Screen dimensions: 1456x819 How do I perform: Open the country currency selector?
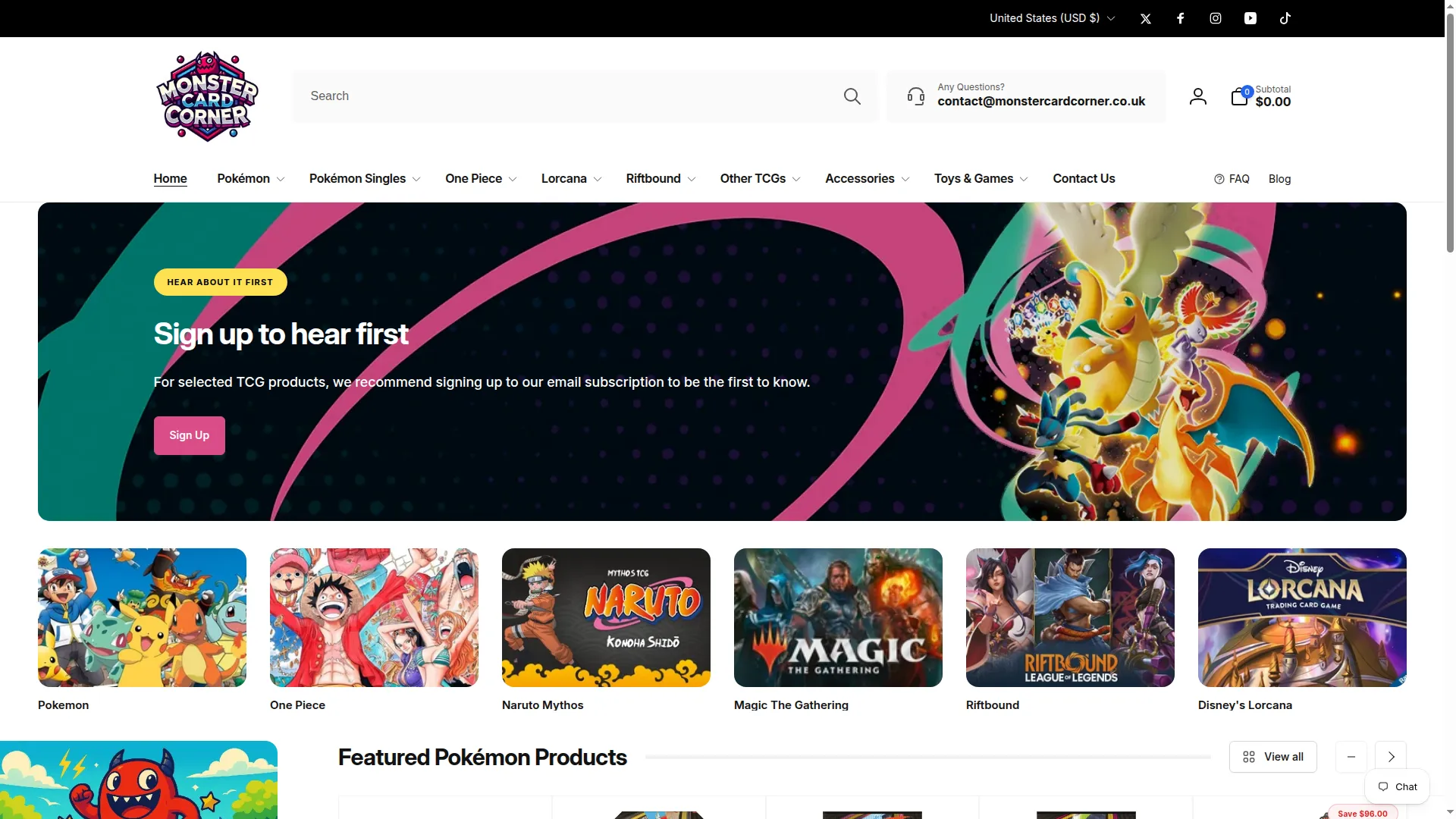point(1052,18)
